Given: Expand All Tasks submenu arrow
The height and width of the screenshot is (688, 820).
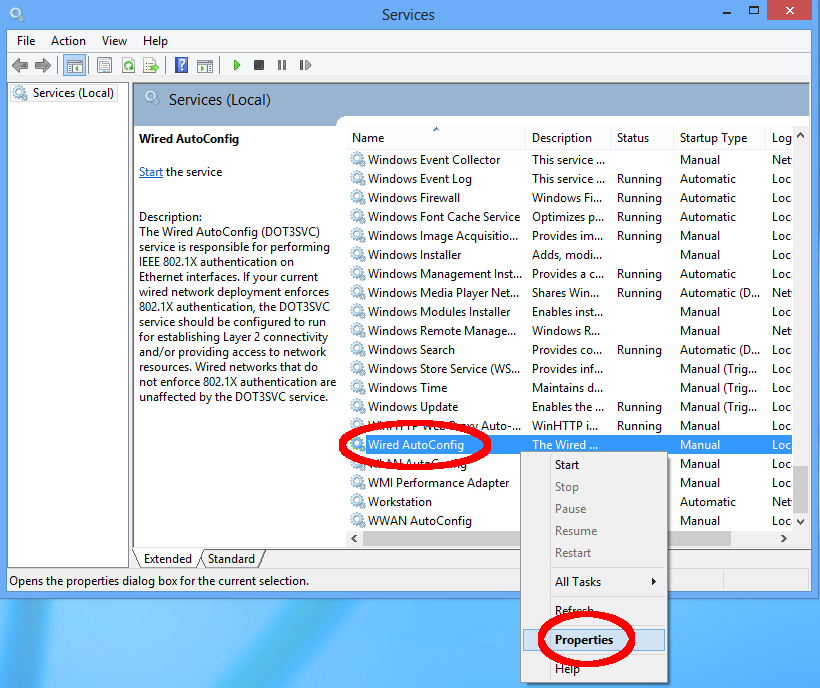Looking at the screenshot, I should tap(654, 581).
